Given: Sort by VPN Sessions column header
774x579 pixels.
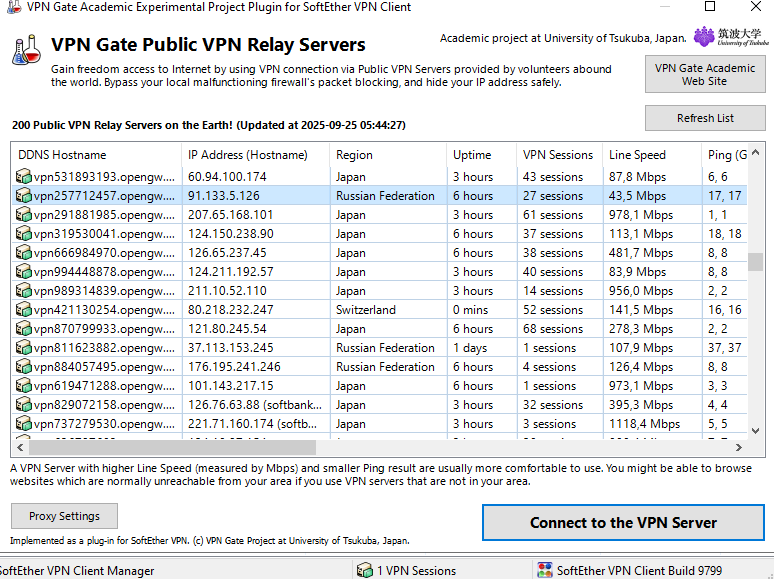Looking at the screenshot, I should pos(558,155).
